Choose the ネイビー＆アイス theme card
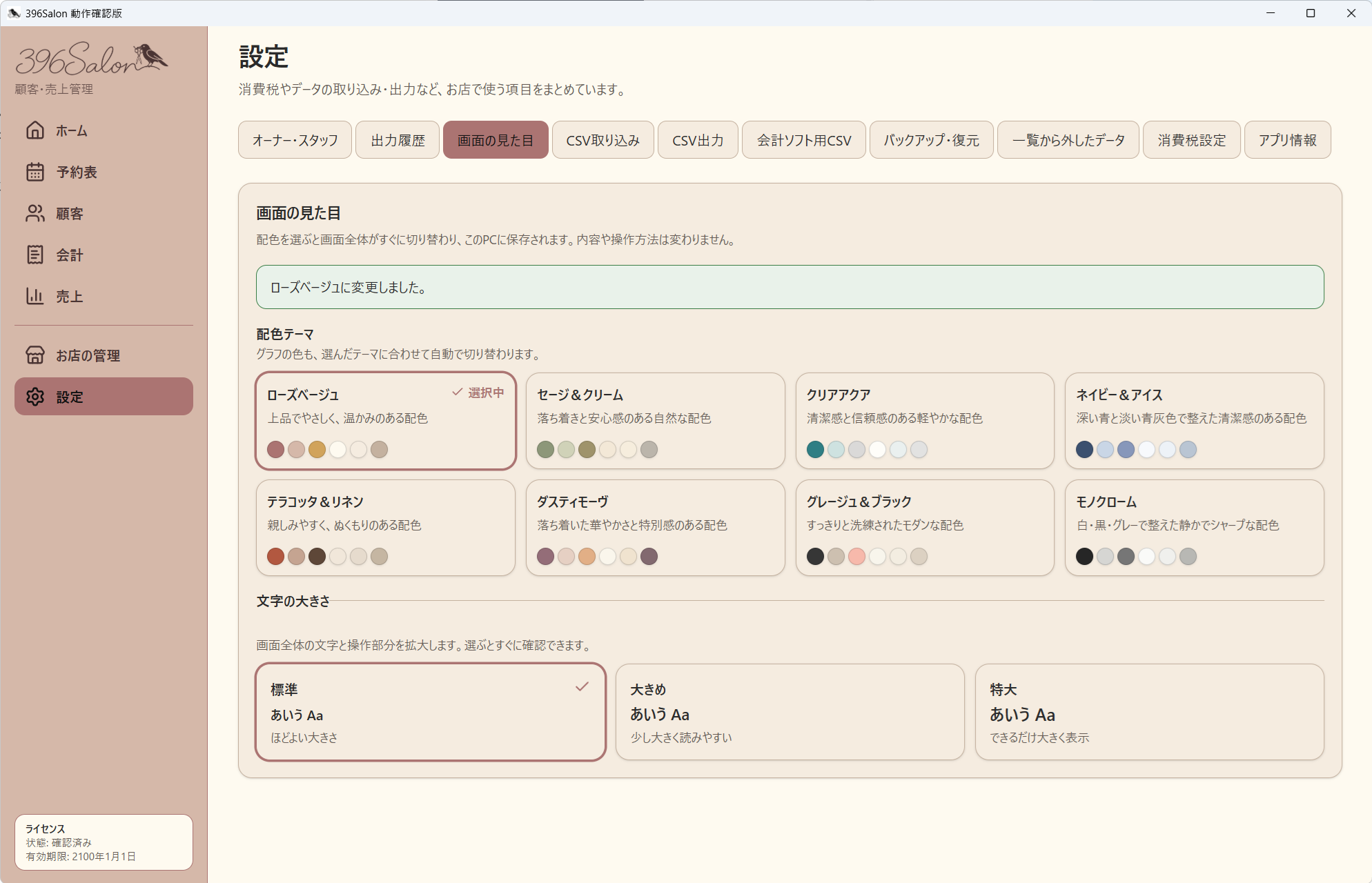The height and width of the screenshot is (883, 1372). (x=1194, y=421)
